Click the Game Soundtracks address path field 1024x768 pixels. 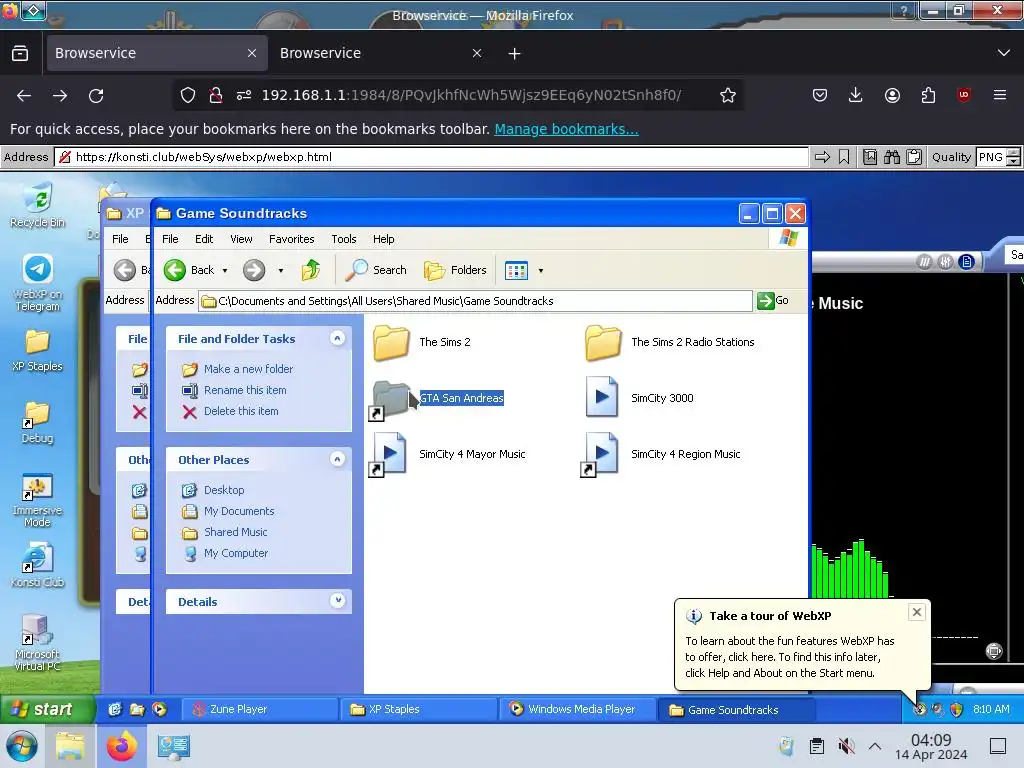click(x=476, y=301)
